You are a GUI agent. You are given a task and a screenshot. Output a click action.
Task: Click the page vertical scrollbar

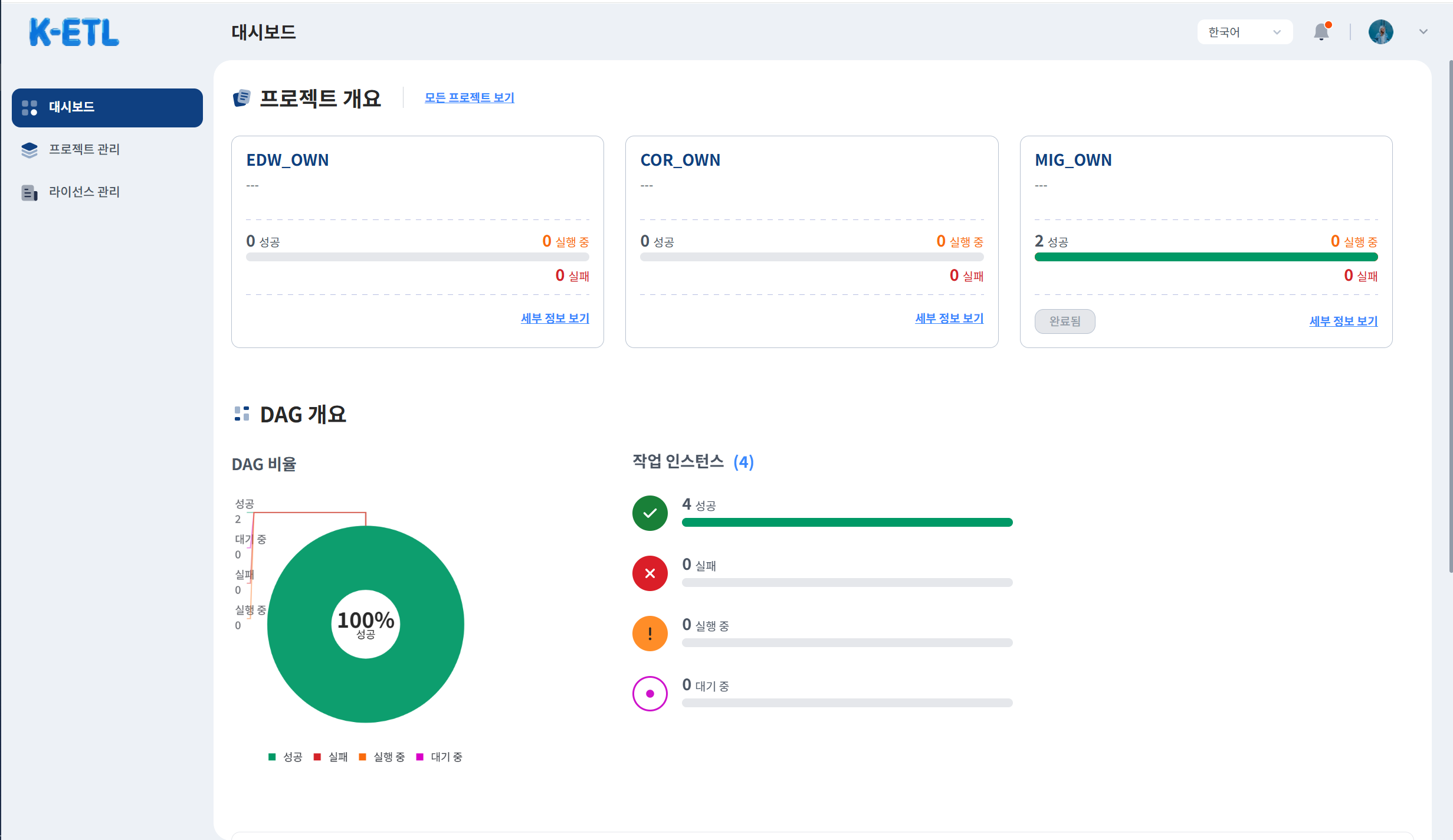(1451, 316)
